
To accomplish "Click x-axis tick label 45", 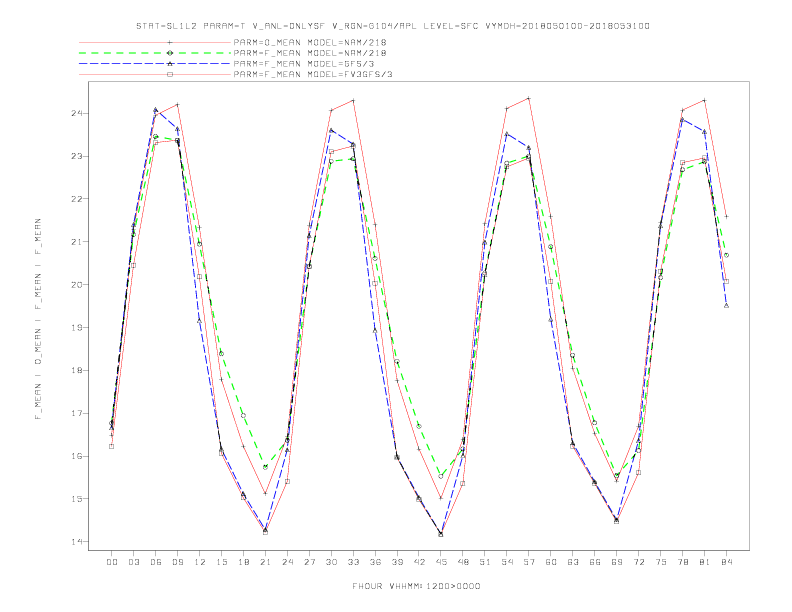I will pos(441,562).
